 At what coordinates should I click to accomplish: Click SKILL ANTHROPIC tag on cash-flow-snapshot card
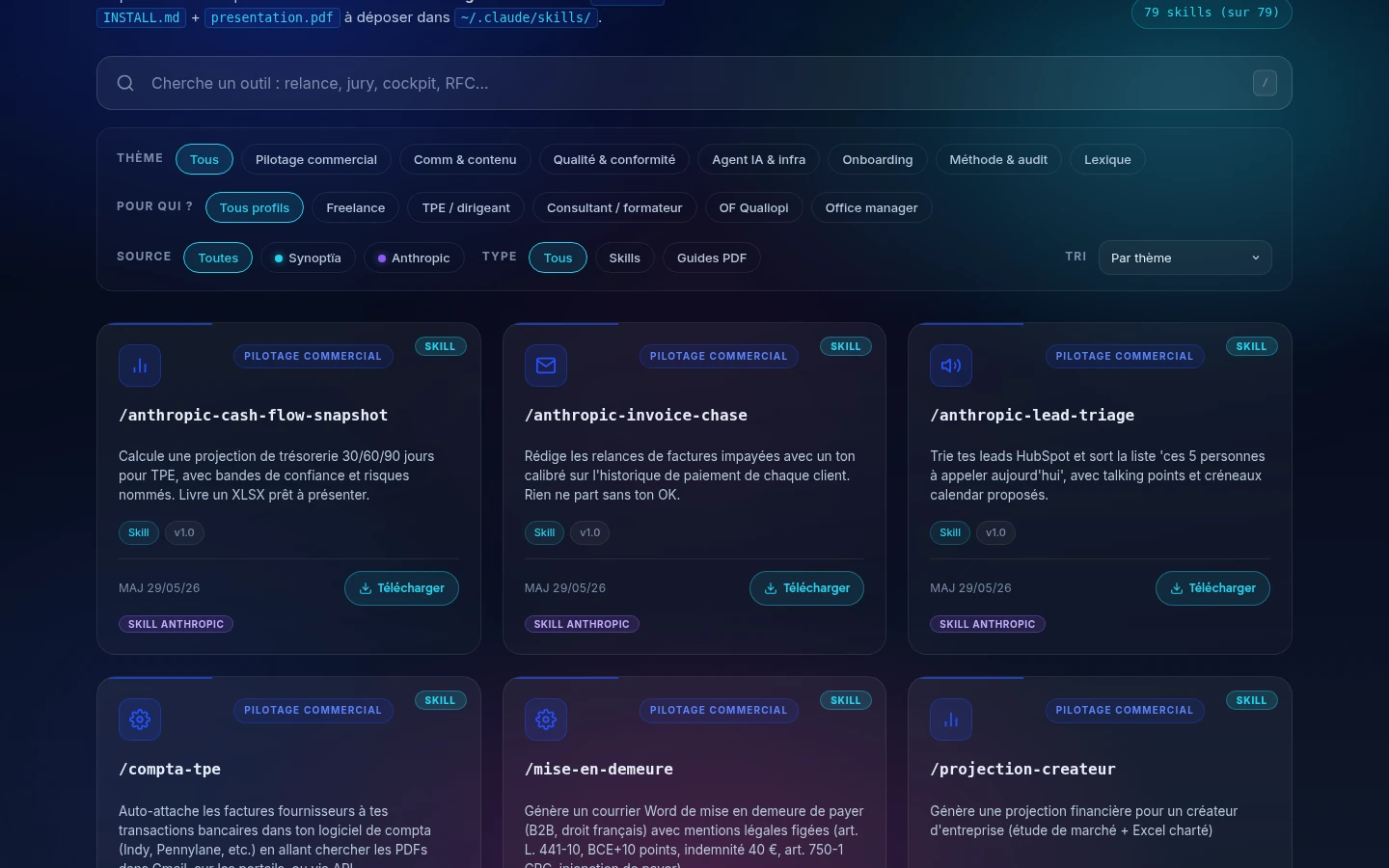(x=176, y=624)
